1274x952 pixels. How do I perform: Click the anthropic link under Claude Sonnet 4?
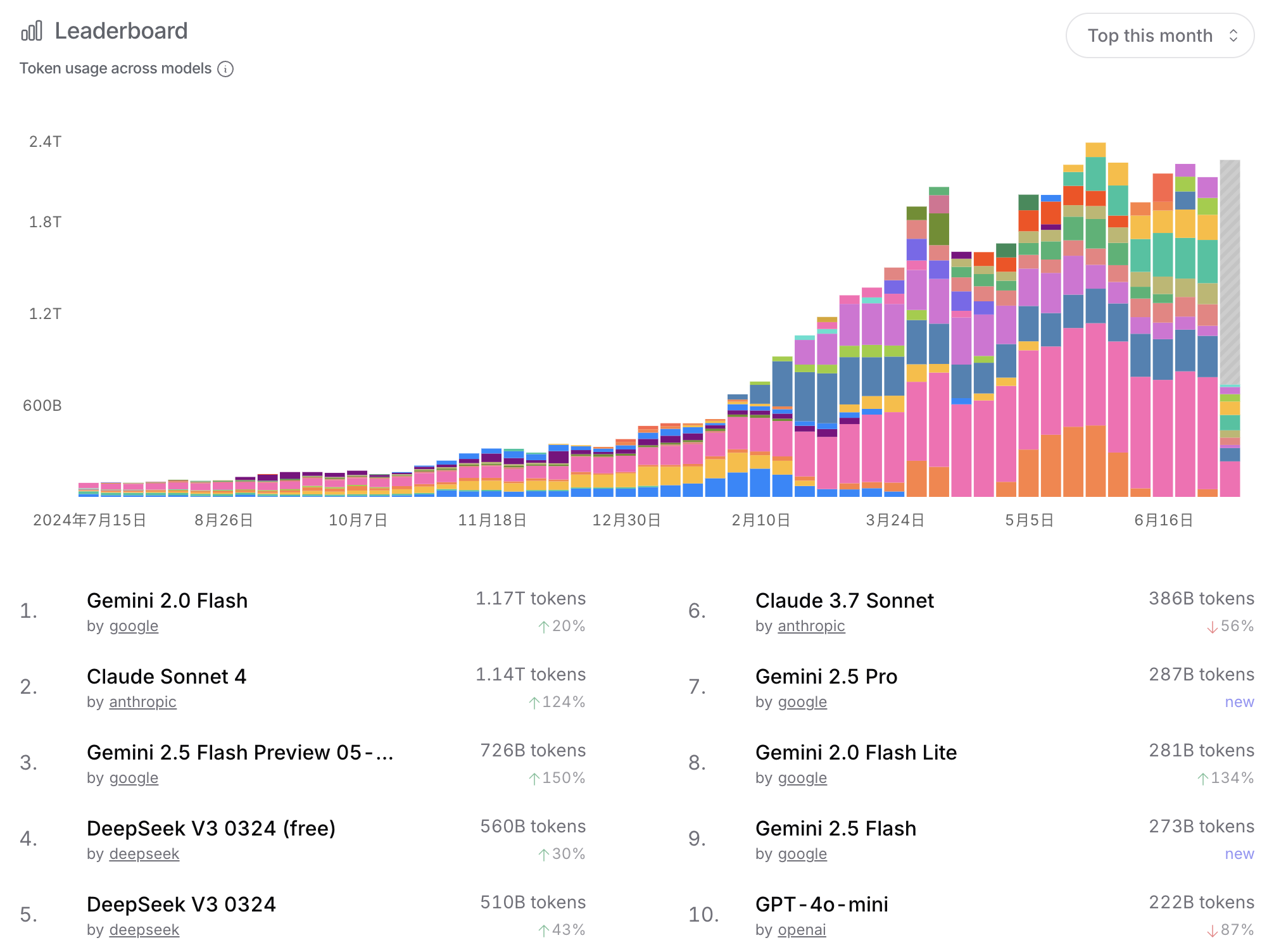(142, 702)
